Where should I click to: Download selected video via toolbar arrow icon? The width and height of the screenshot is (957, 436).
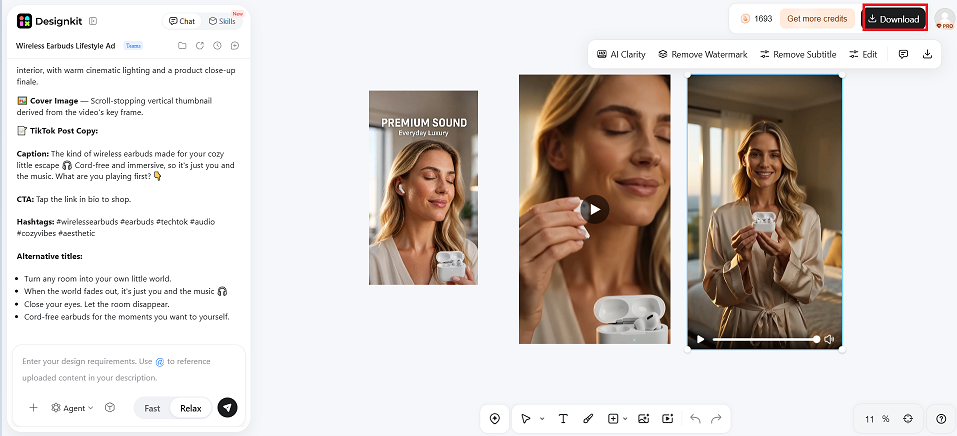click(927, 54)
